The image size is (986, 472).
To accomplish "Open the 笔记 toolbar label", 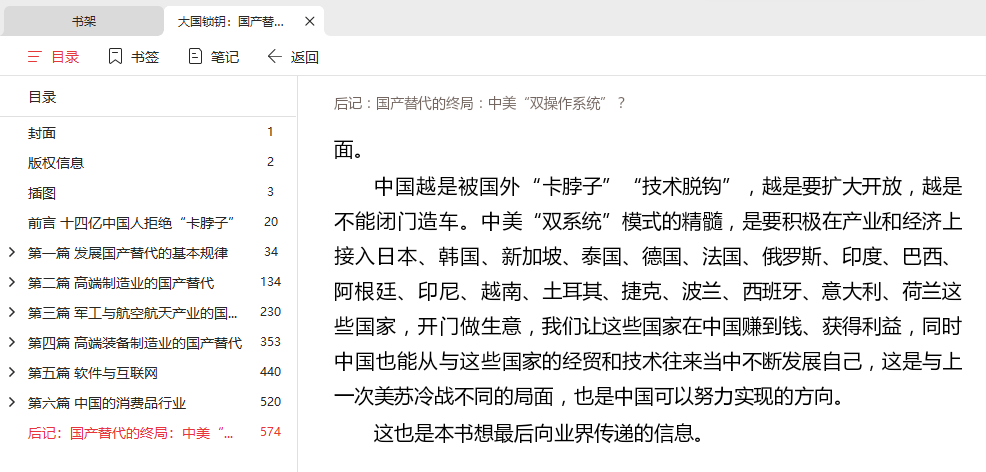I will click(x=225, y=57).
